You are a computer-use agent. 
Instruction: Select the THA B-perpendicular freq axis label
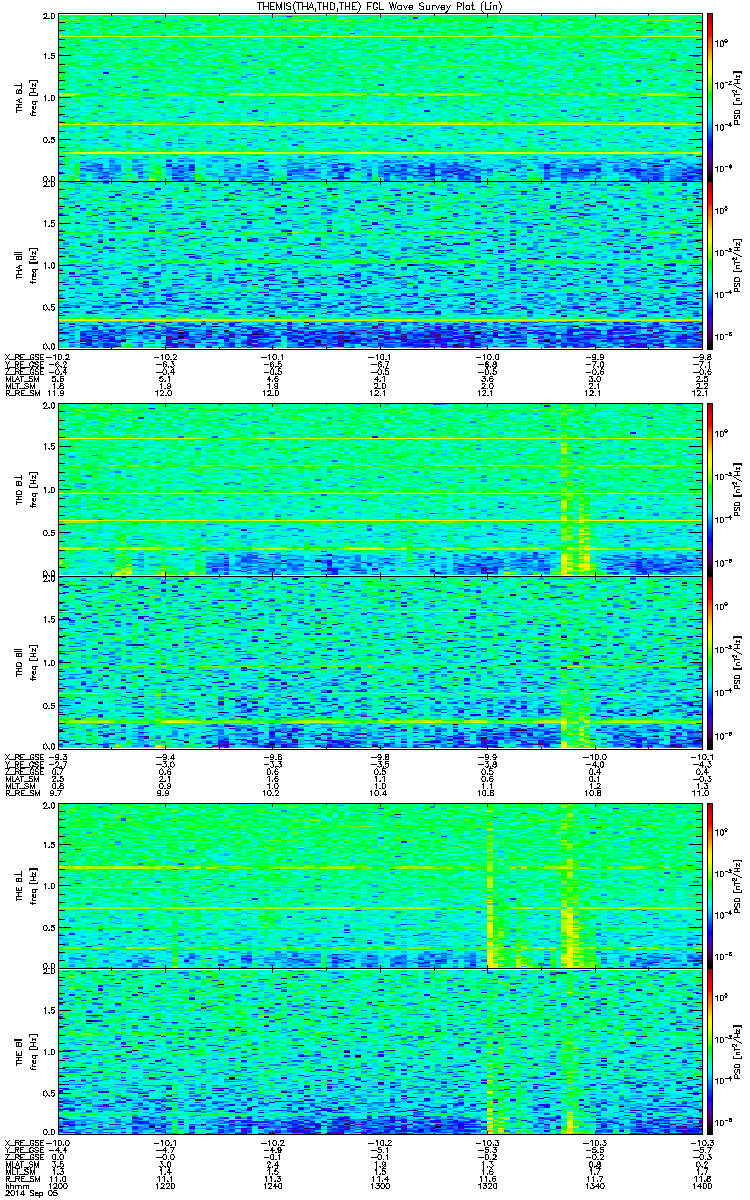pyautogui.click(x=25, y=100)
